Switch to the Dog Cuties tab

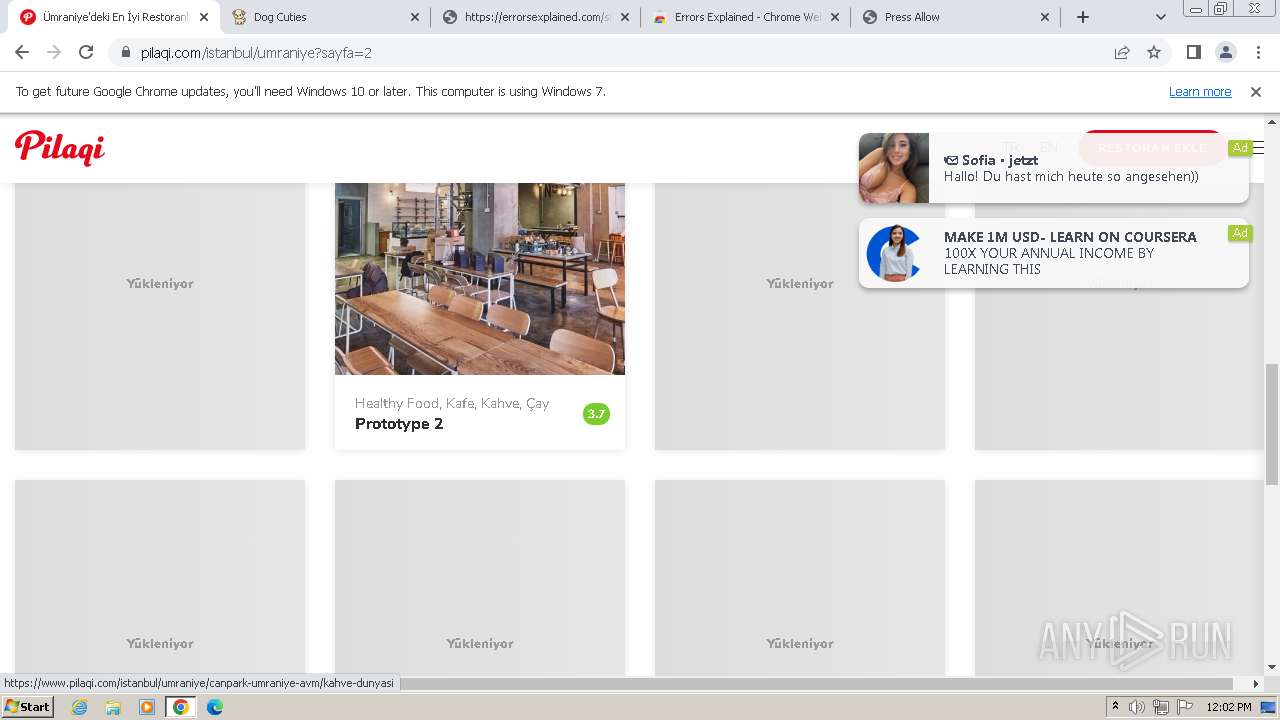pyautogui.click(x=325, y=17)
